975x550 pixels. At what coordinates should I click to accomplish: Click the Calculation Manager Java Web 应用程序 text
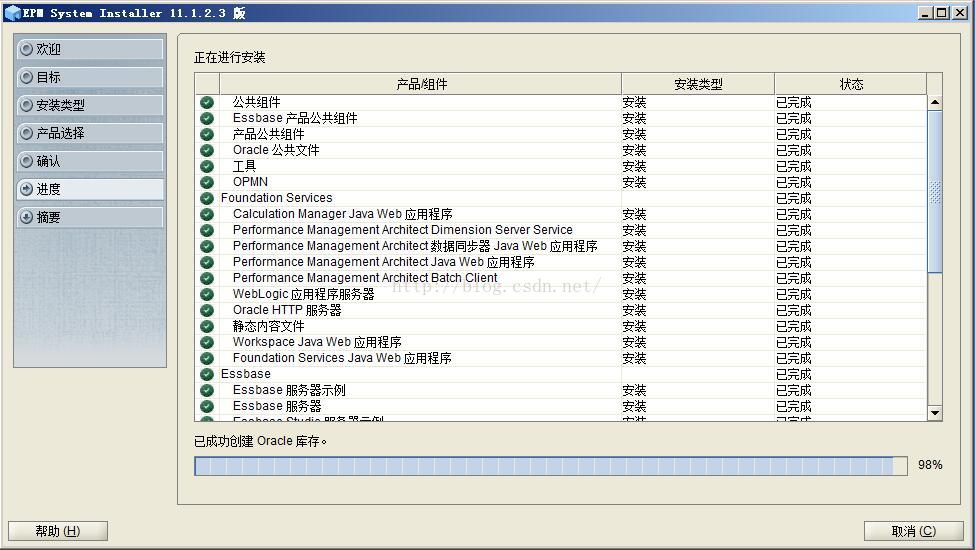point(343,214)
